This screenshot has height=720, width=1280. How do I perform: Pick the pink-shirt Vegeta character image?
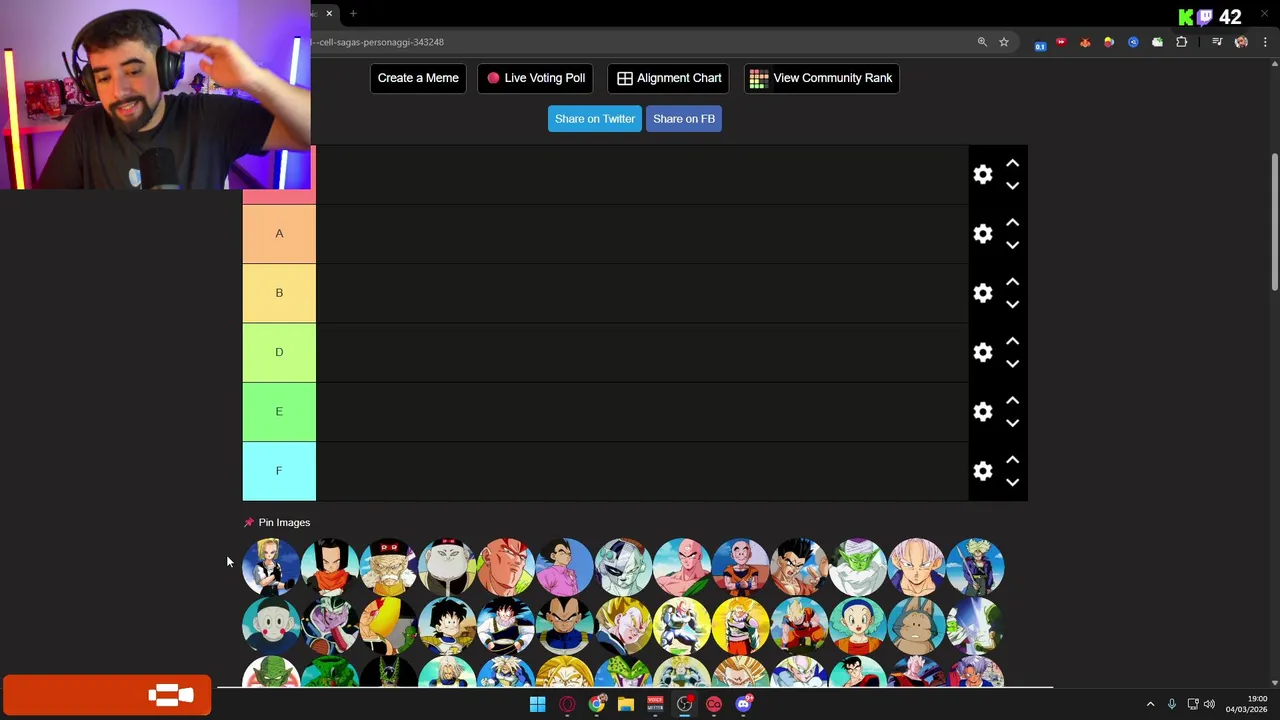pyautogui.click(x=564, y=566)
